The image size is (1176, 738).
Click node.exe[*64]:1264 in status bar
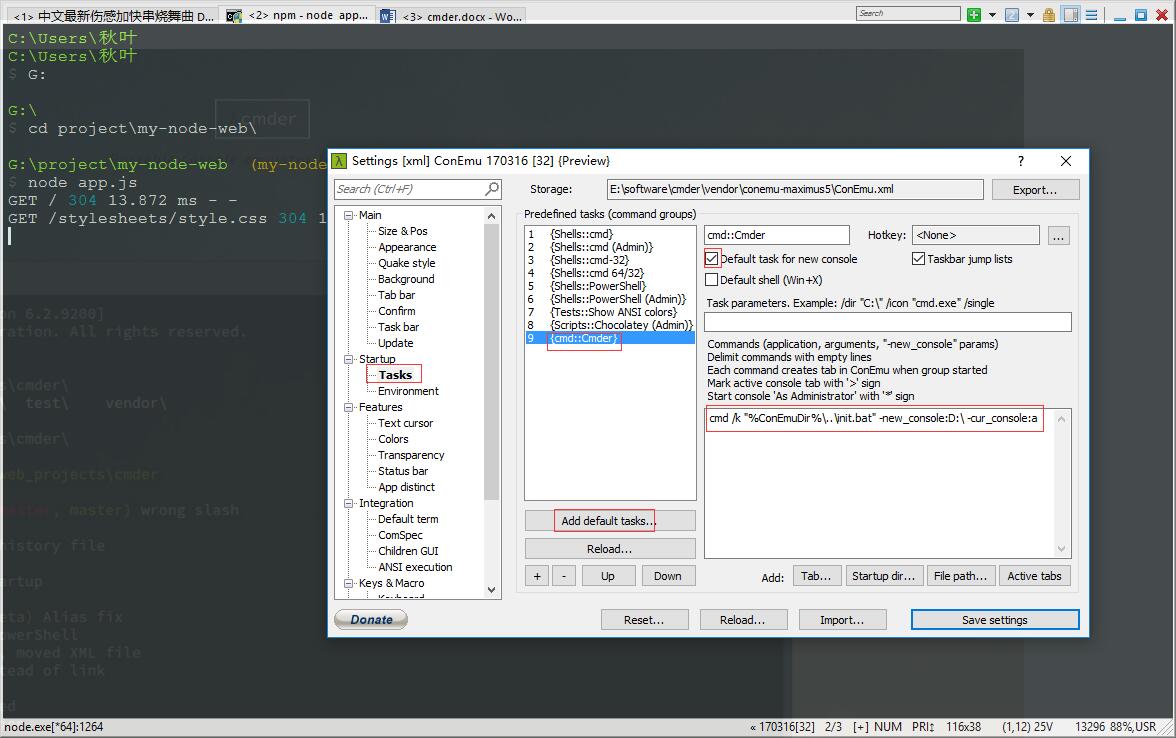[53, 727]
